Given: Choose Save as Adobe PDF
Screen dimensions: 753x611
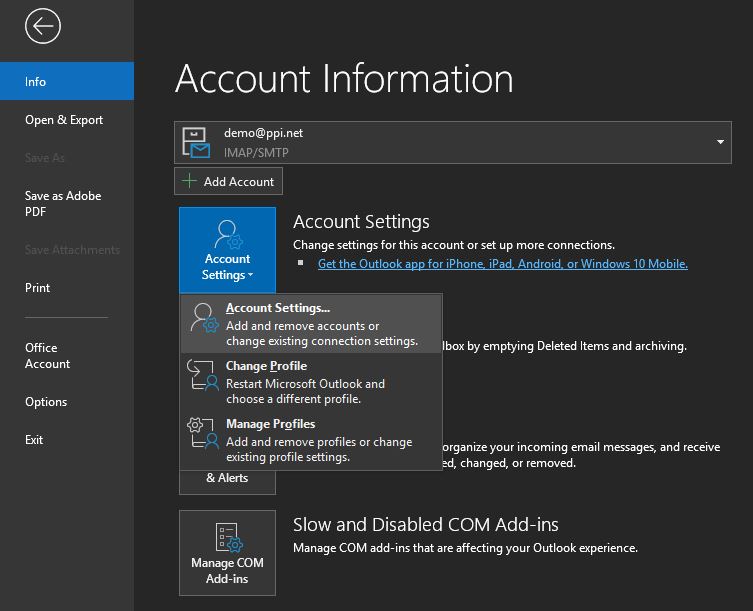Looking at the screenshot, I should pos(62,204).
